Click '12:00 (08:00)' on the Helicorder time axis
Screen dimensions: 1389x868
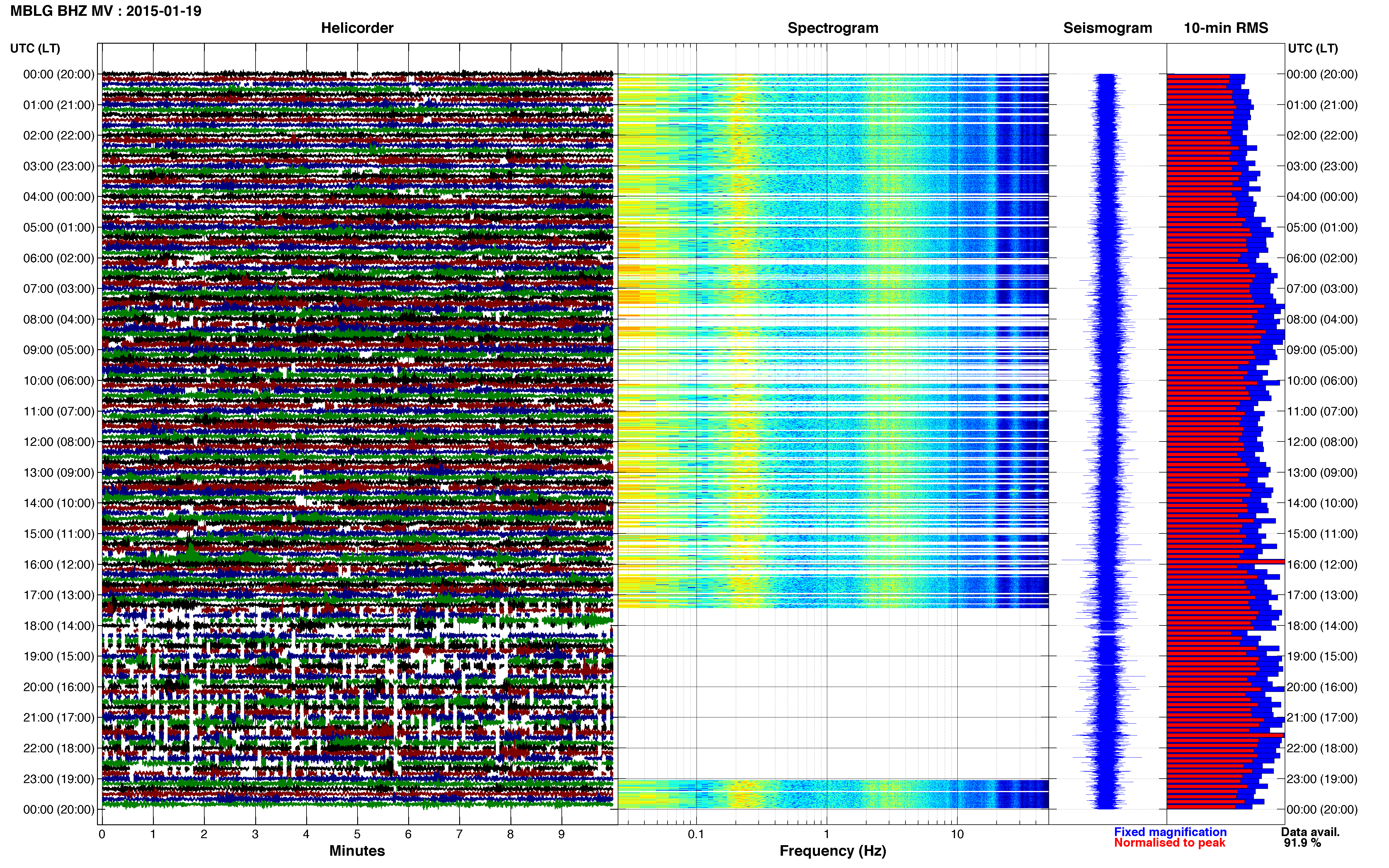[59, 442]
